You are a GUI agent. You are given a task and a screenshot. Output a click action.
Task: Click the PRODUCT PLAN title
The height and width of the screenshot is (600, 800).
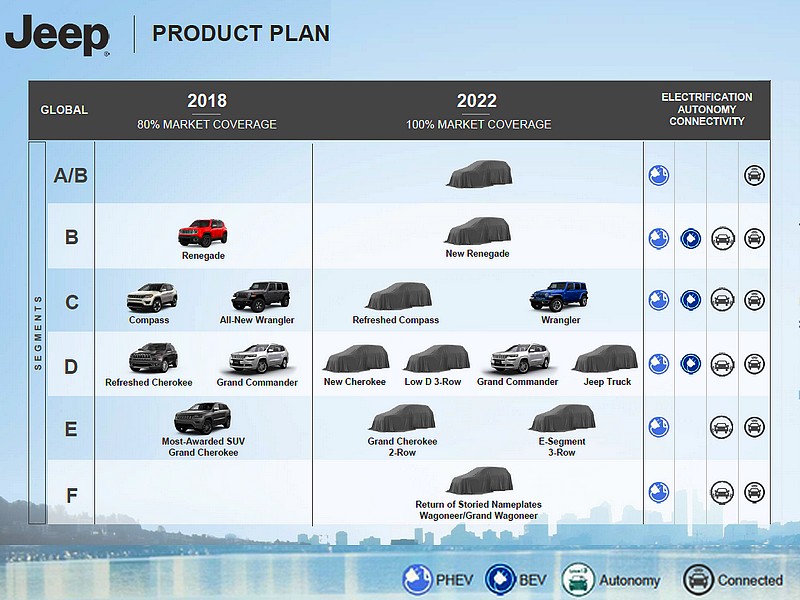pos(241,34)
